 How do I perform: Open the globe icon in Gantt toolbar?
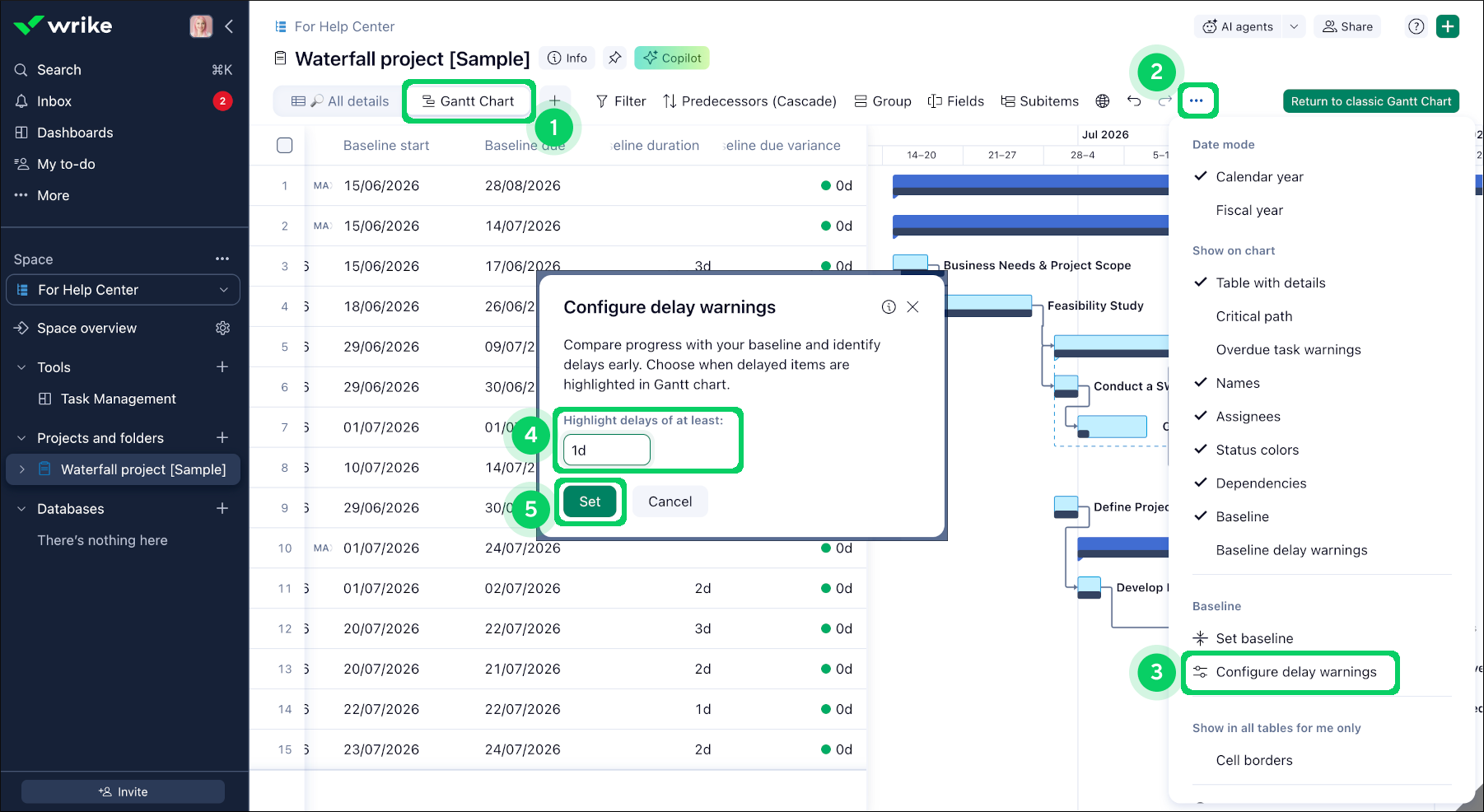[x=1103, y=101]
